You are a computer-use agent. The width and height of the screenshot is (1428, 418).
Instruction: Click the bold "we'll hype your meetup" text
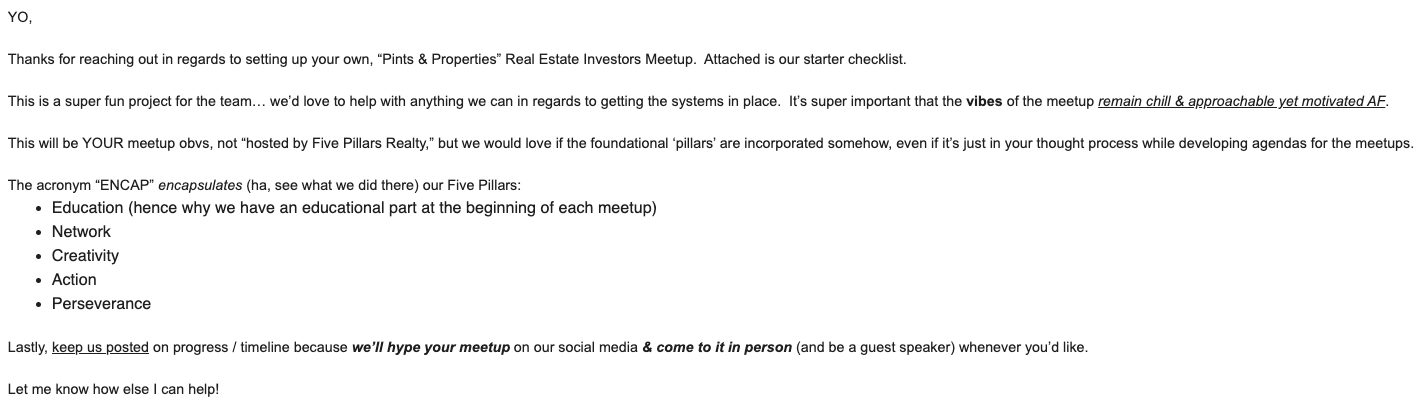click(x=431, y=347)
